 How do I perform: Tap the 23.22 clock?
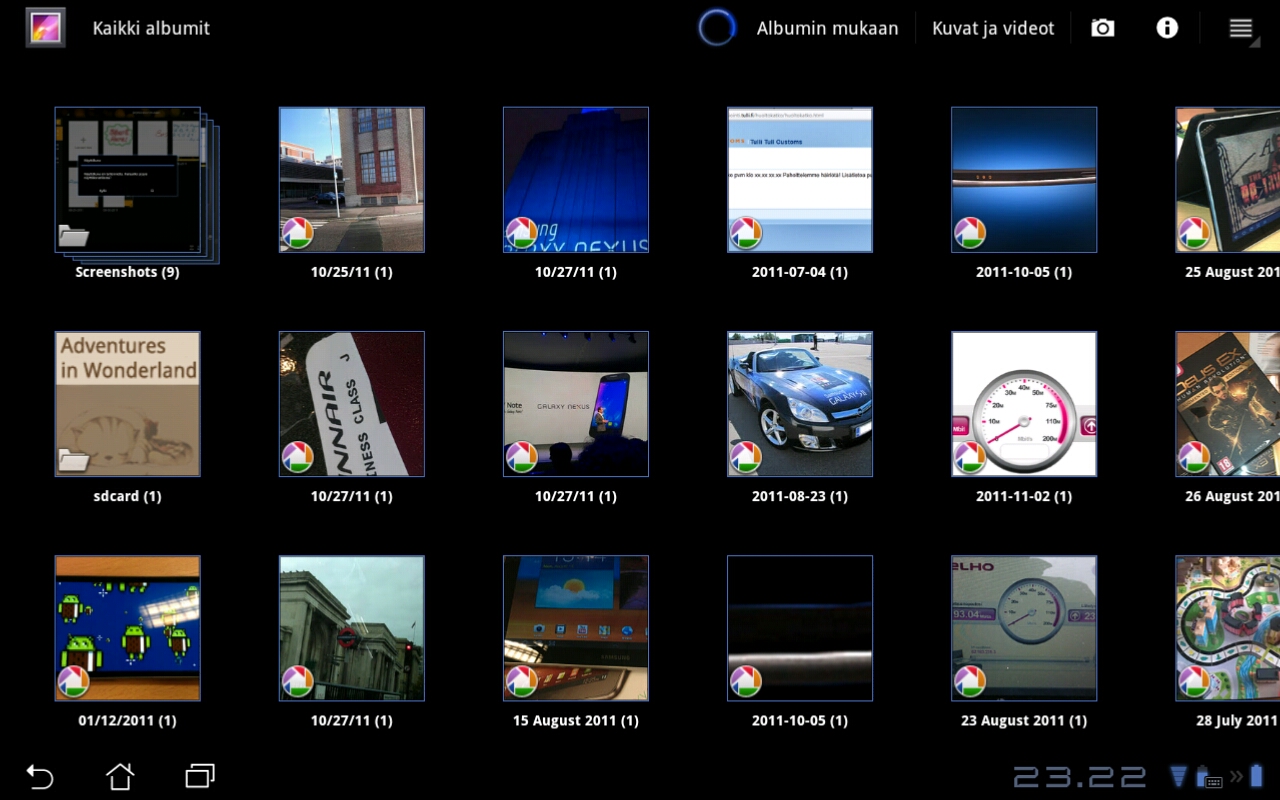[x=1080, y=777]
